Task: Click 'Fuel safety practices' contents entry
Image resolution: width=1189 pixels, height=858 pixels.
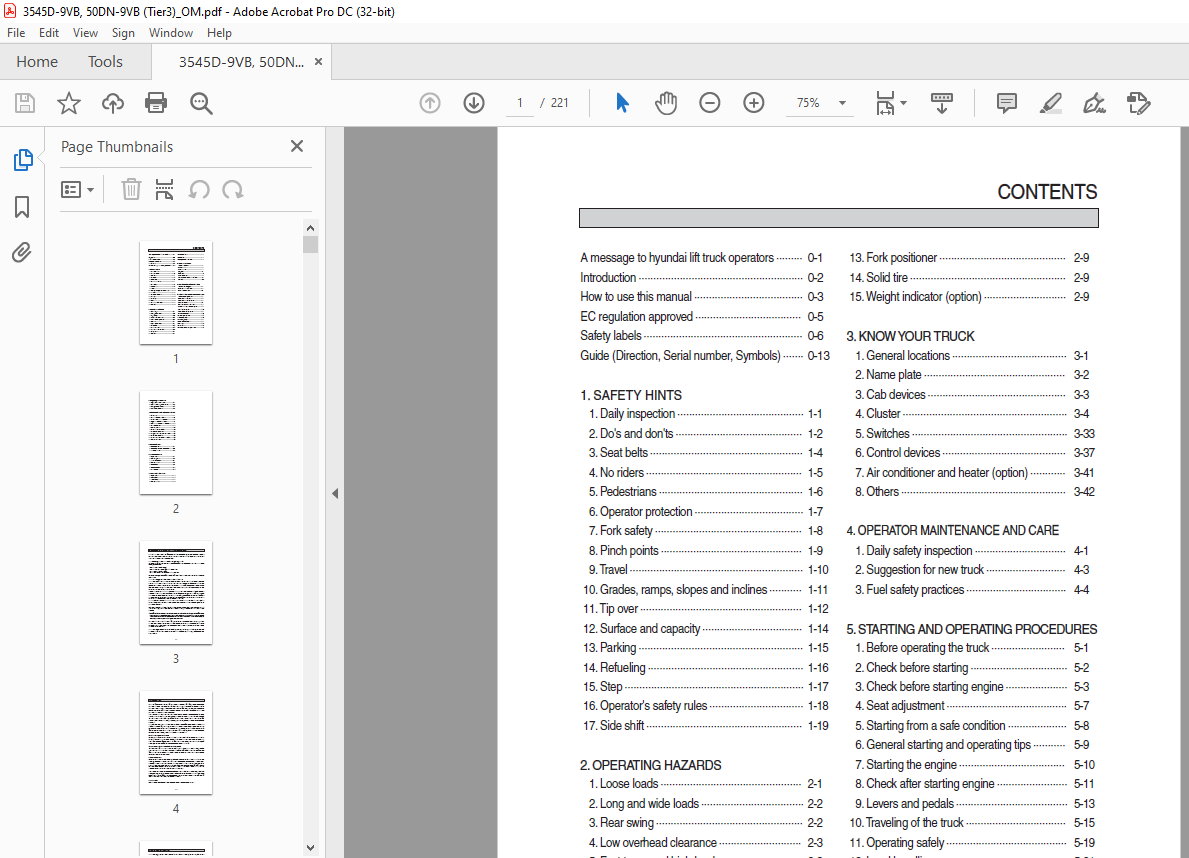Action: click(x=972, y=589)
